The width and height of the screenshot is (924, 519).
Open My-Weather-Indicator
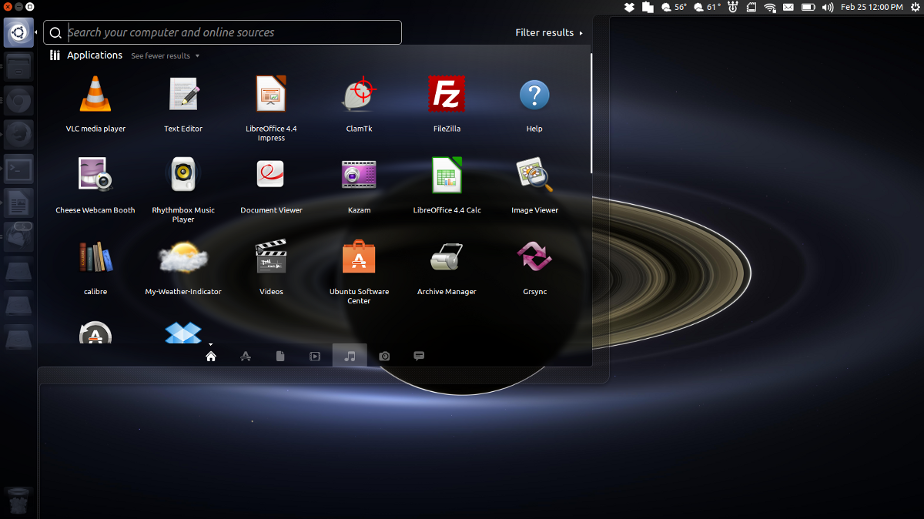pyautogui.click(x=183, y=266)
